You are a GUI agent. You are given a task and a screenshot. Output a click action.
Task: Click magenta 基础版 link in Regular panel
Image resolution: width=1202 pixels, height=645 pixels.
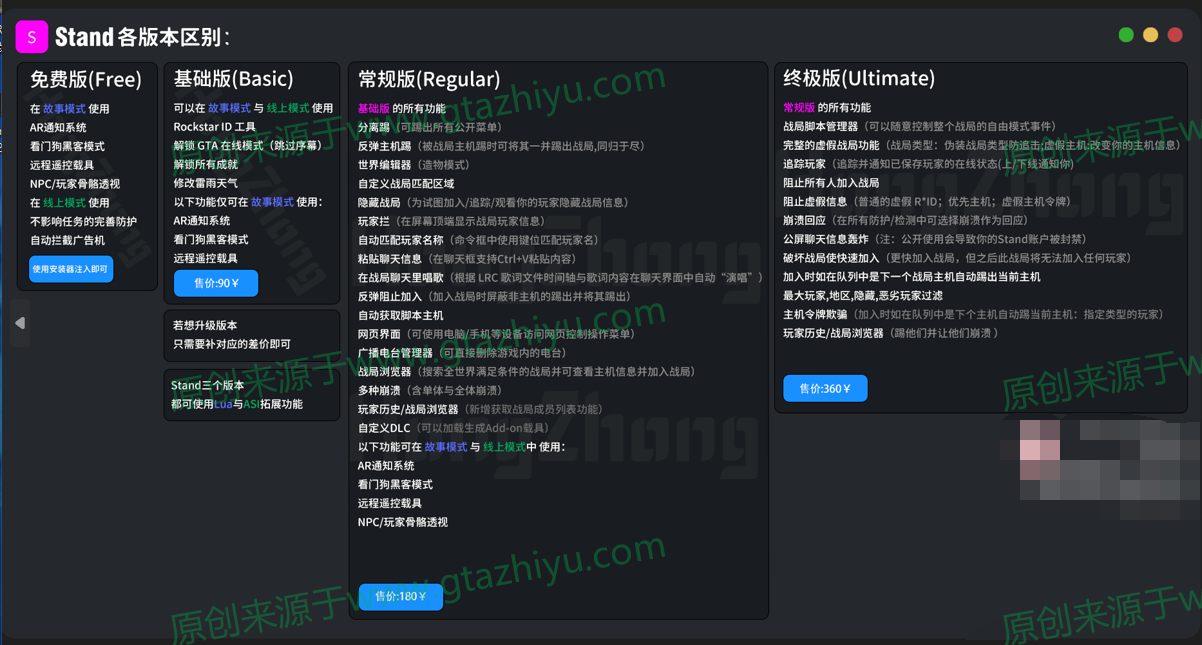[373, 108]
